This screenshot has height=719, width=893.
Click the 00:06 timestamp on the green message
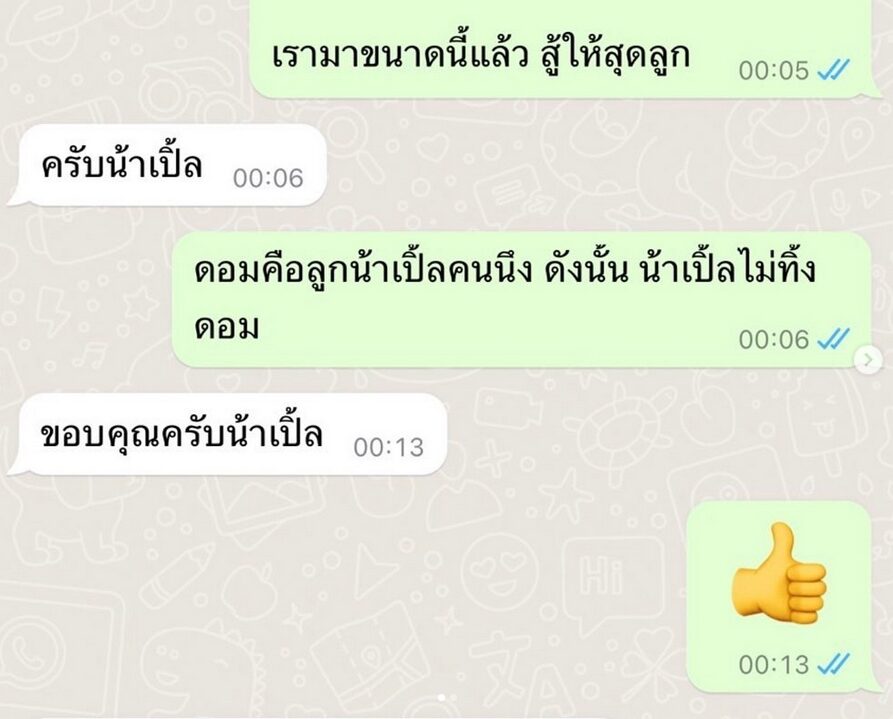(x=773, y=340)
